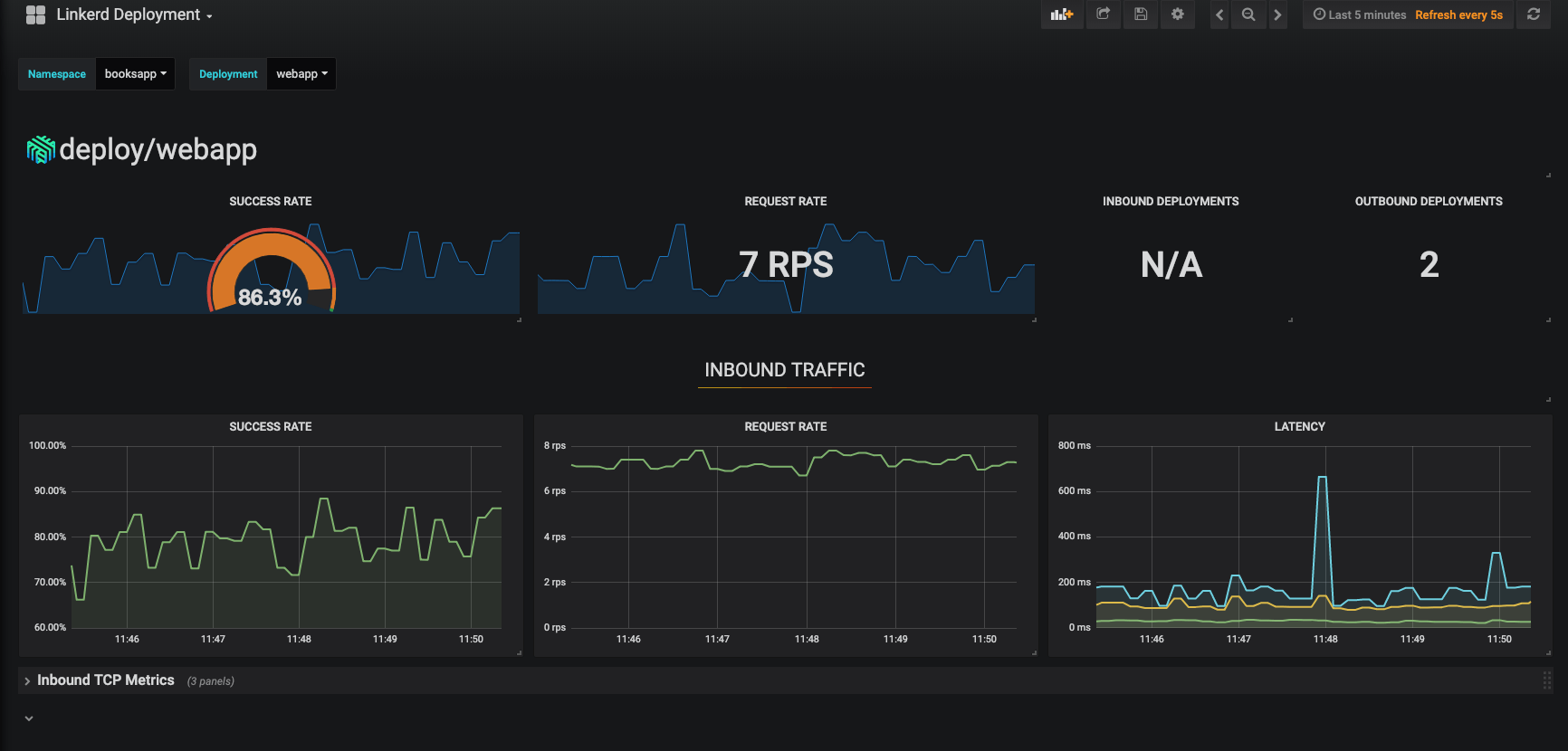Viewport: 1568px width, 751px height.
Task: Click the Latency panel title
Action: [1299, 426]
